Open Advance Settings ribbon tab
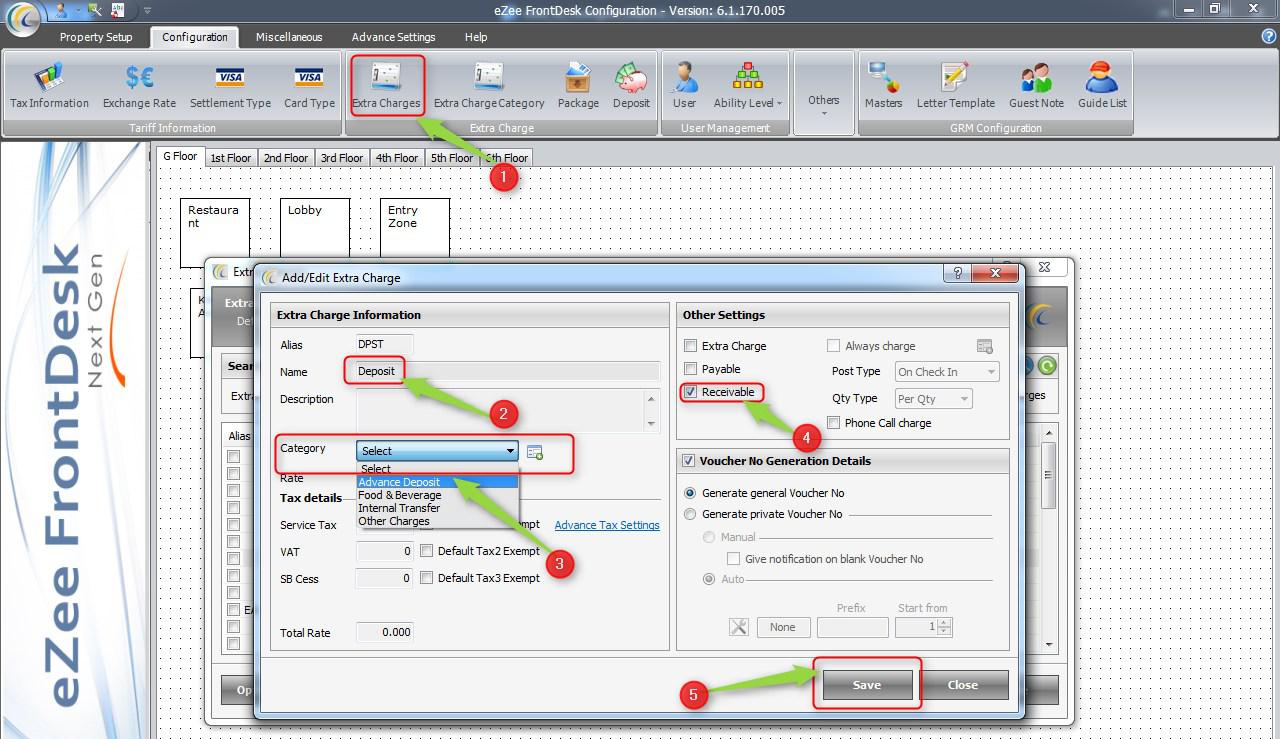The image size is (1280, 739). 394,37
